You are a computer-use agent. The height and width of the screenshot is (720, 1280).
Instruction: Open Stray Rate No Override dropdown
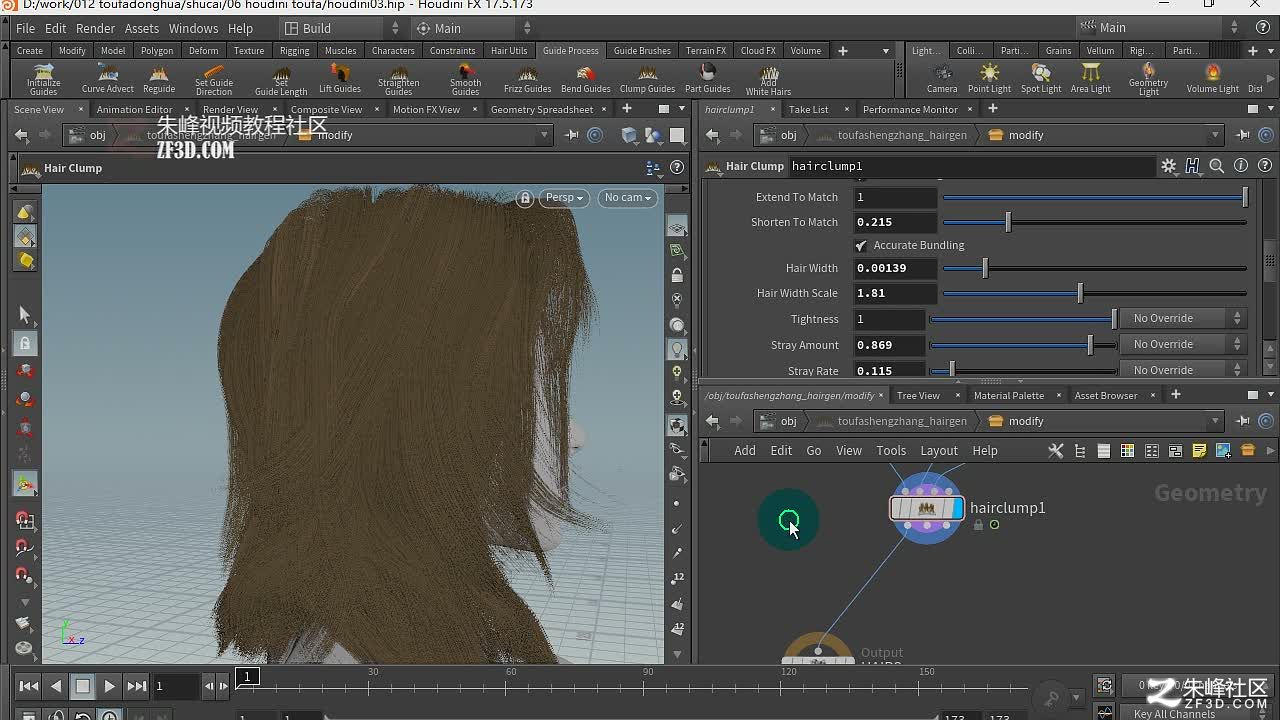(1186, 370)
